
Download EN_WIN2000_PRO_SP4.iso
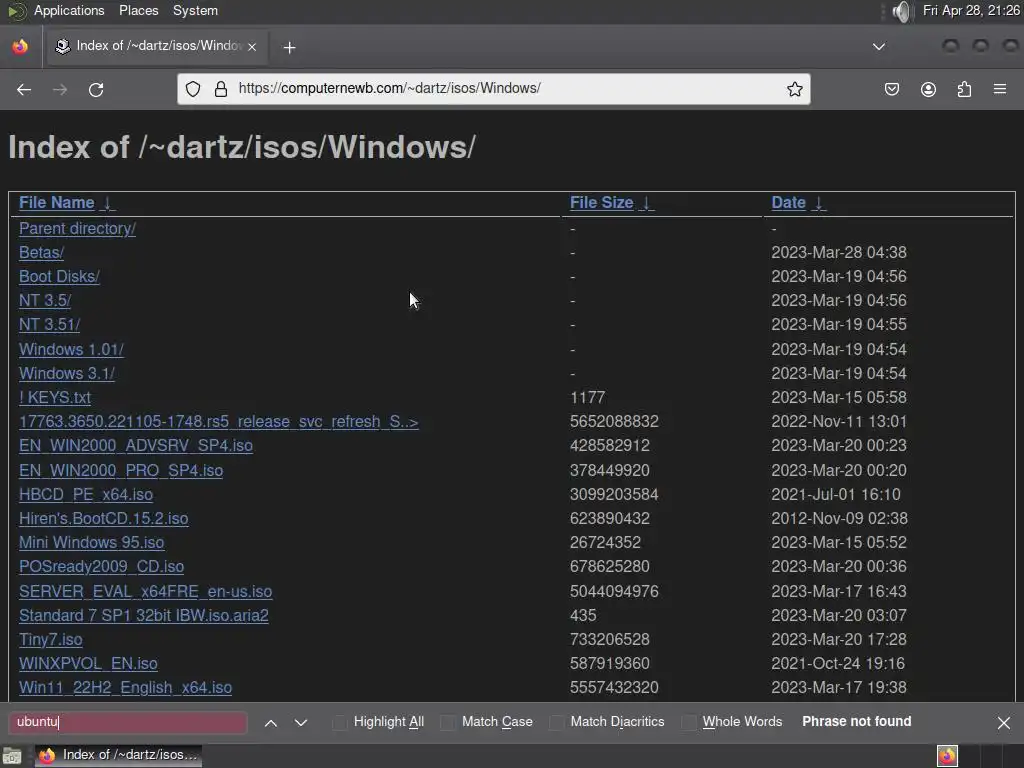(121, 470)
